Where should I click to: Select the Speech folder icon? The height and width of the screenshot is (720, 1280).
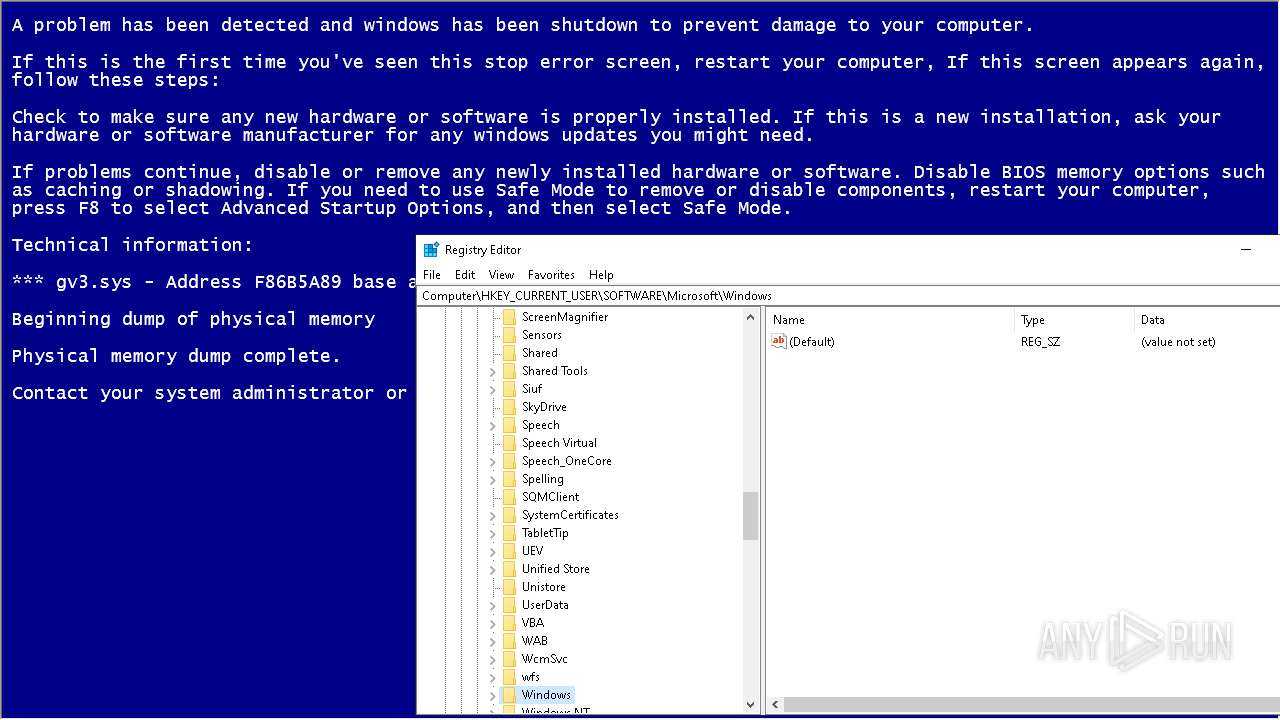click(x=509, y=425)
